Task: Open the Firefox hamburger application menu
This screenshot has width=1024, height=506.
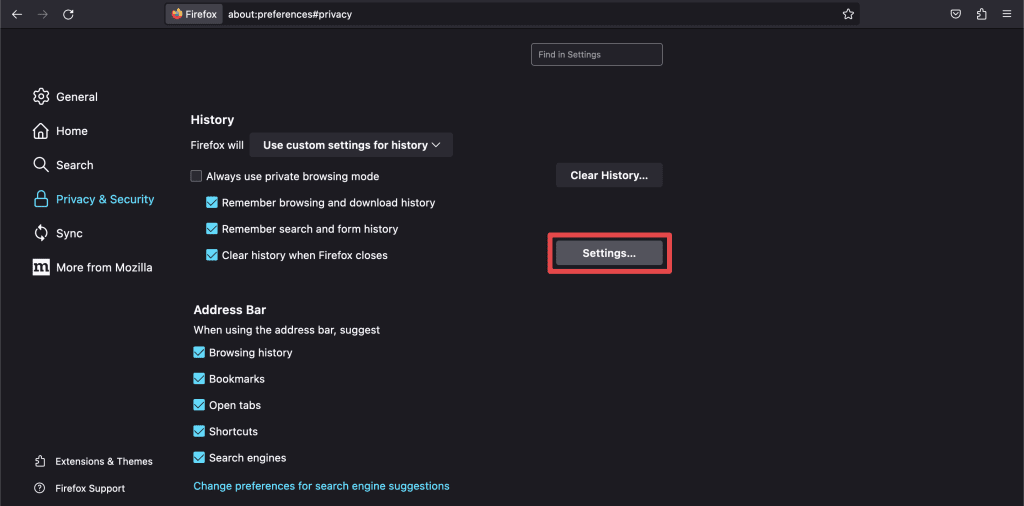Action: [1006, 15]
